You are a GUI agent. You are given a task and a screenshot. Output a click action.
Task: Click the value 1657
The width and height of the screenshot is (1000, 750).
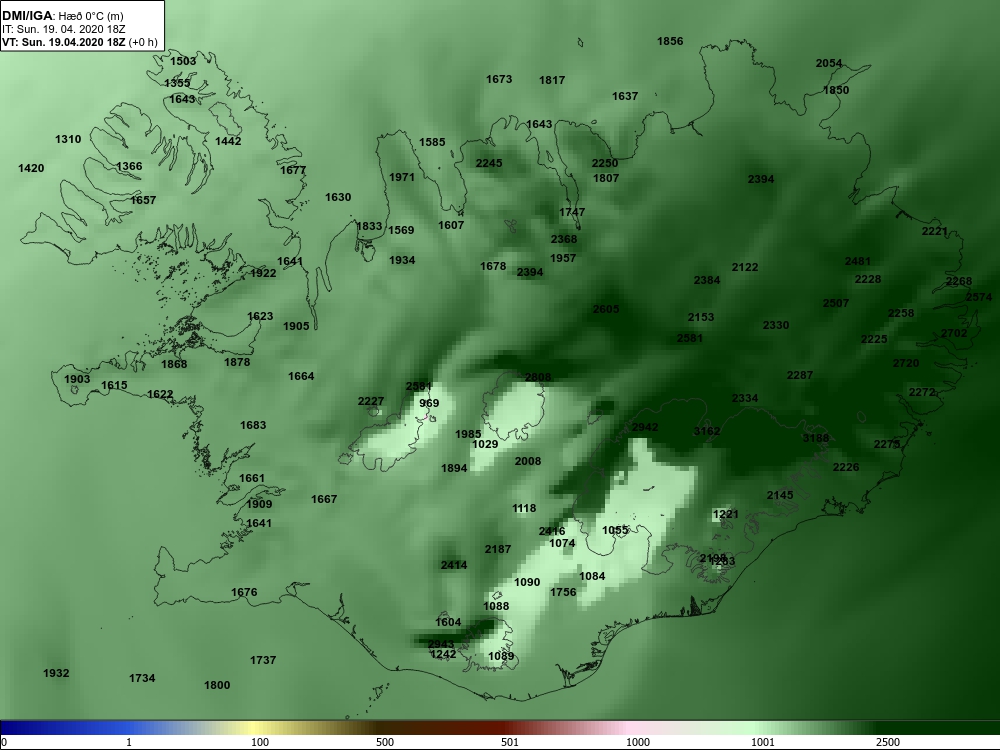143,200
